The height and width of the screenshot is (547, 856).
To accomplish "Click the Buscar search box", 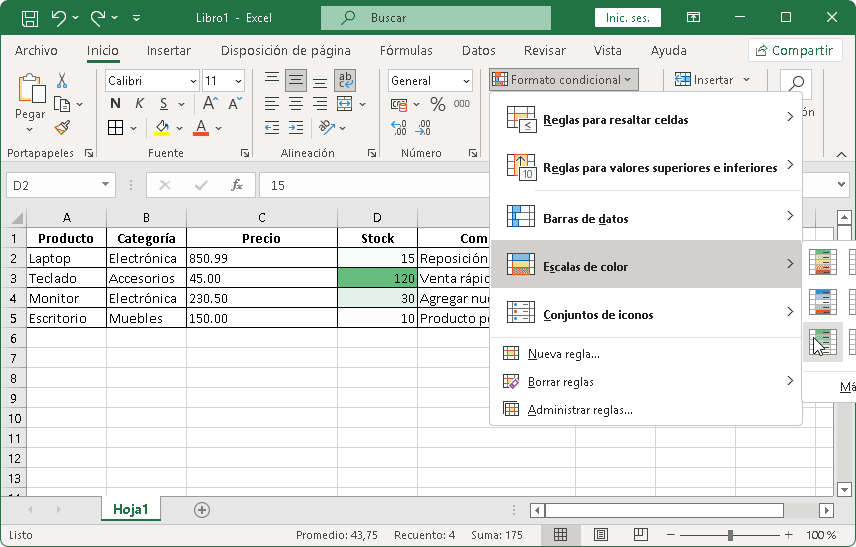I will click(x=435, y=18).
